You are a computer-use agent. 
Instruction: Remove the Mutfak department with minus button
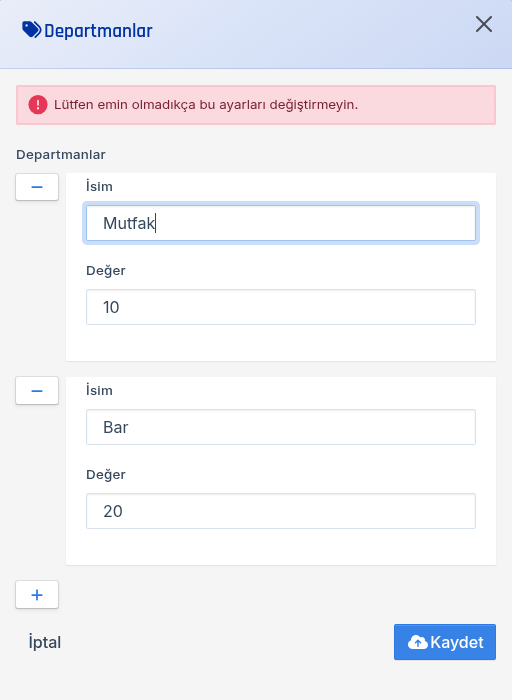tap(37, 187)
